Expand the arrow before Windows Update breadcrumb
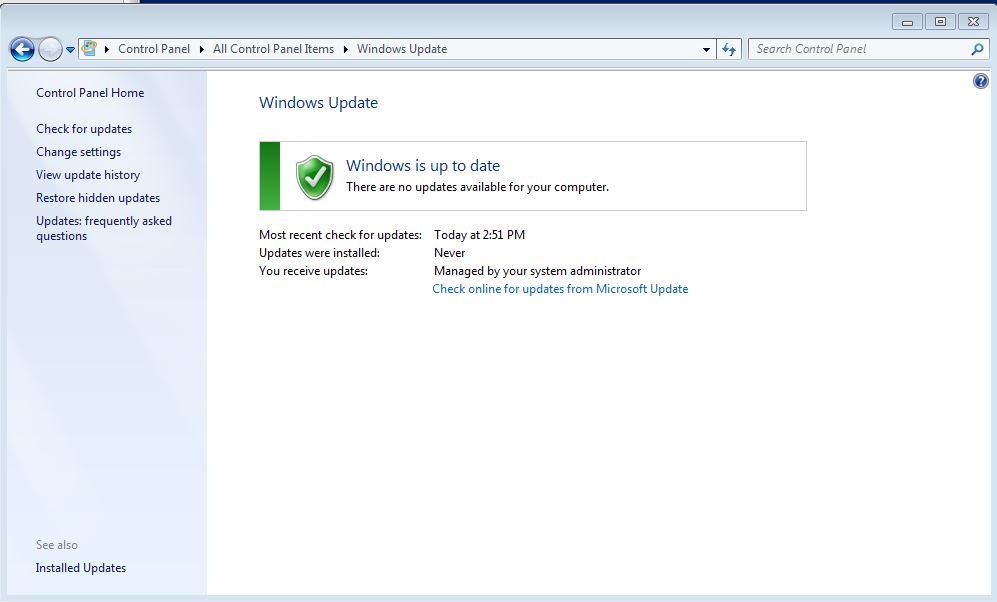 click(345, 49)
